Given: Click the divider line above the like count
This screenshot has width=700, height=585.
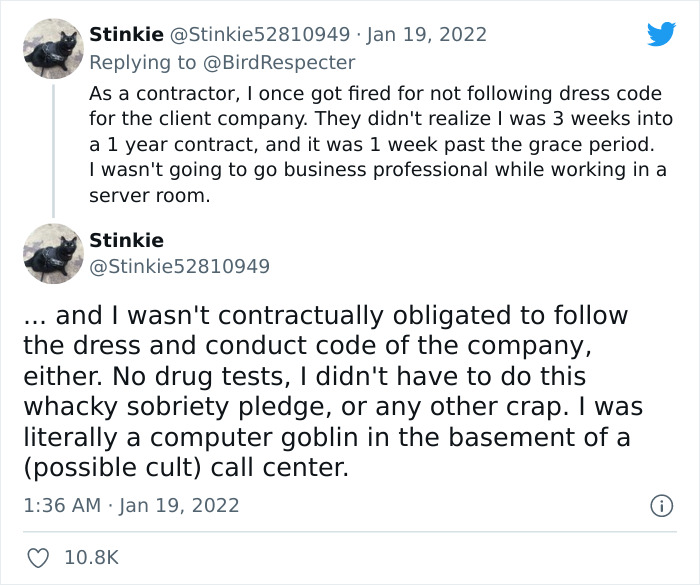Looking at the screenshot, I should 350,531.
